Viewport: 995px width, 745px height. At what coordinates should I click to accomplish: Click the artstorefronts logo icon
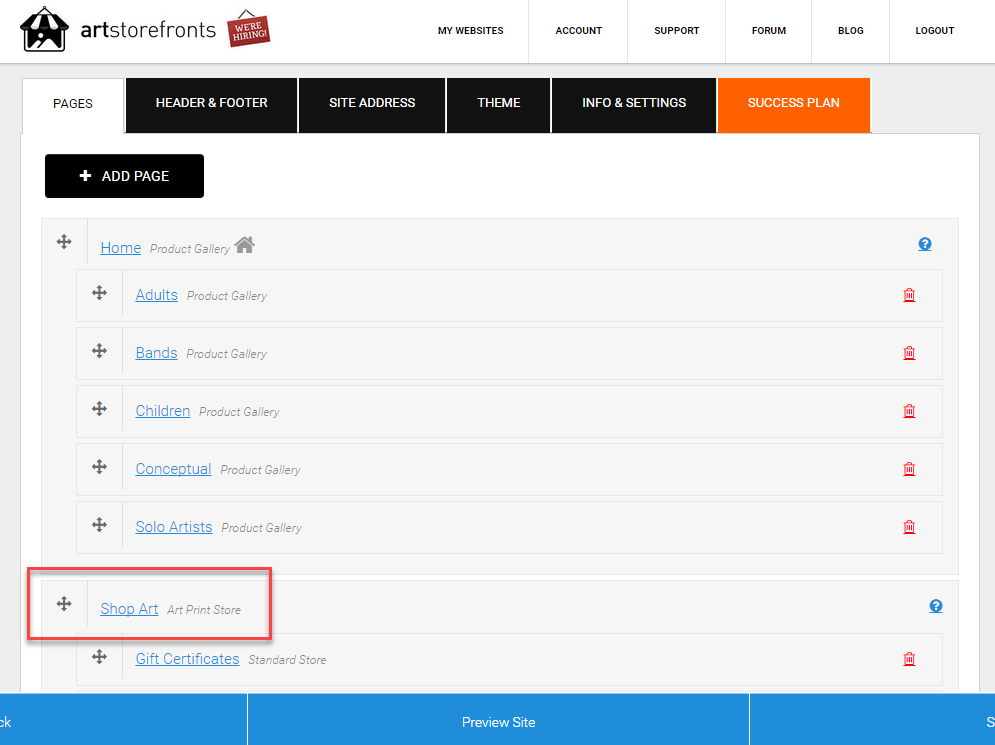(44, 29)
